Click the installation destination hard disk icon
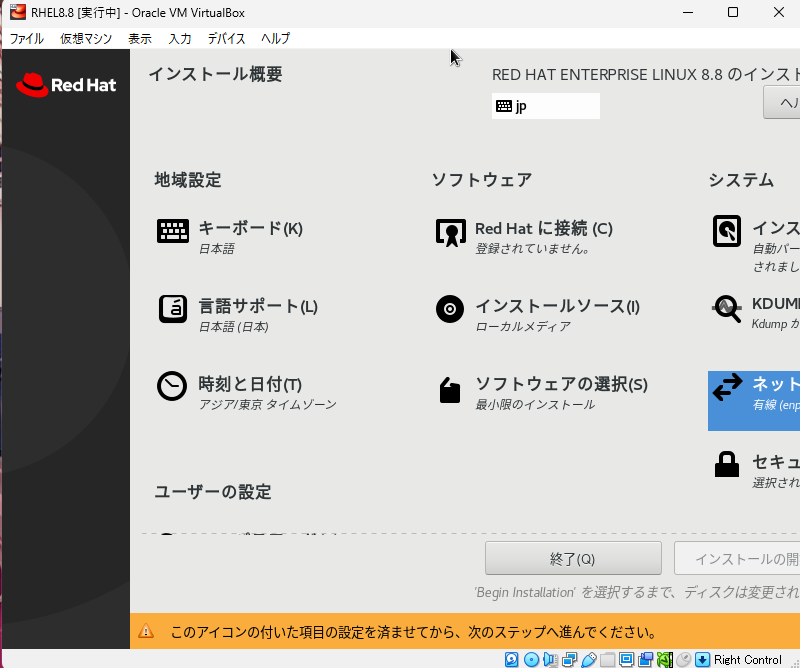Image resolution: width=800 pixels, height=668 pixels. [727, 231]
